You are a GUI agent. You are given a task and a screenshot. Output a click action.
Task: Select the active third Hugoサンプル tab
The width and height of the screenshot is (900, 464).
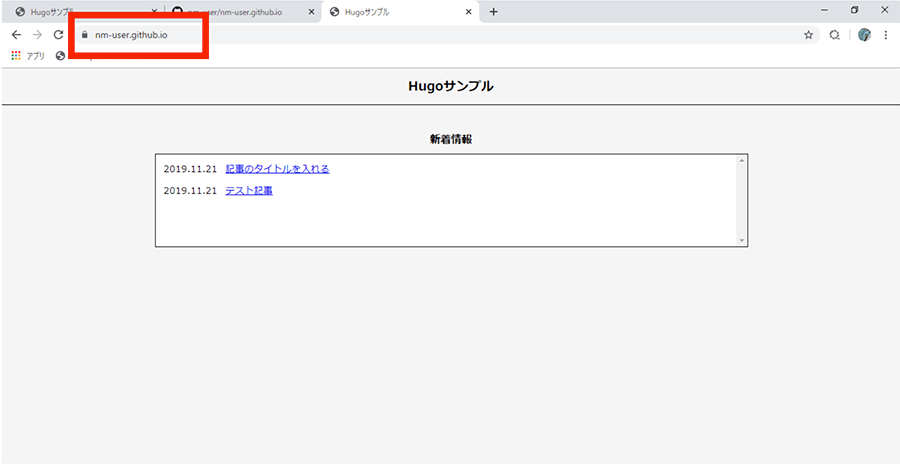(x=401, y=11)
